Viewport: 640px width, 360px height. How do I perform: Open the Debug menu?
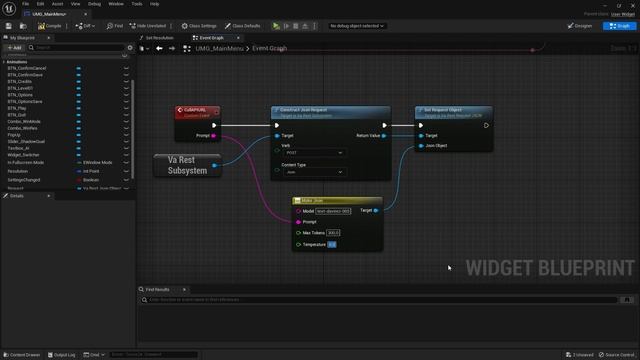[x=94, y=4]
